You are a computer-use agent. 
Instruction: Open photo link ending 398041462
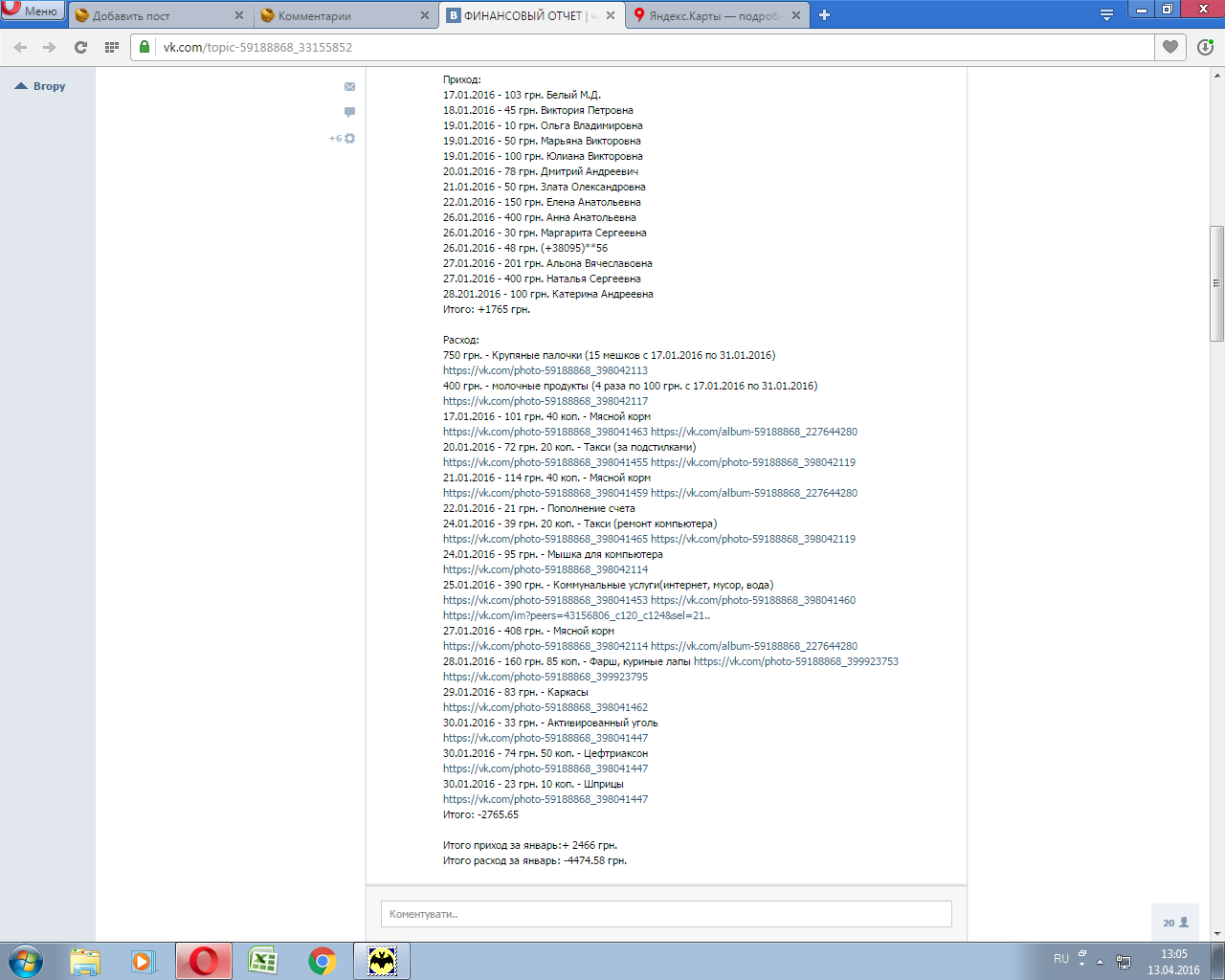point(546,707)
